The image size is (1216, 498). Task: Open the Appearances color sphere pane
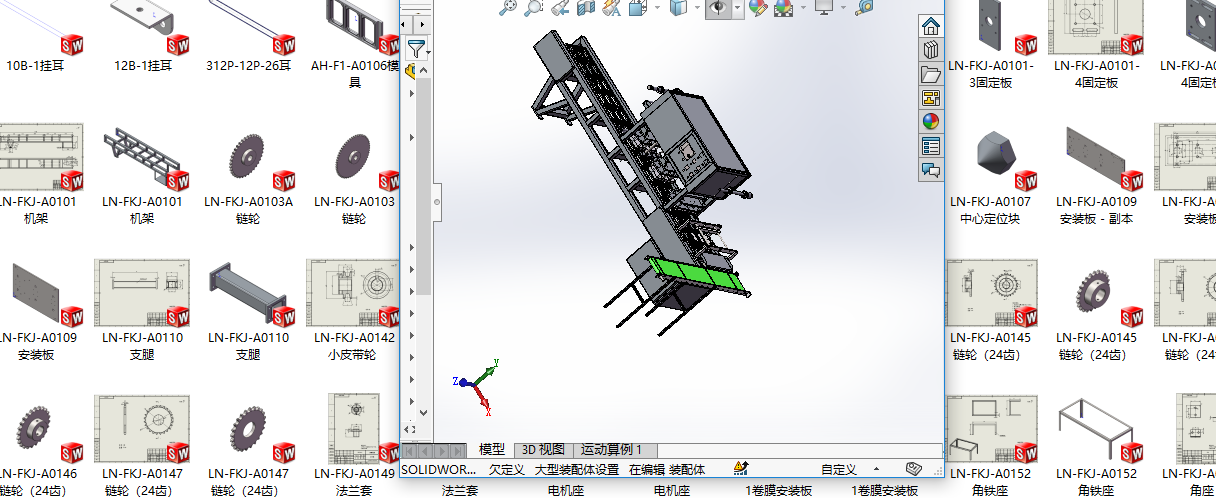pyautogui.click(x=931, y=122)
